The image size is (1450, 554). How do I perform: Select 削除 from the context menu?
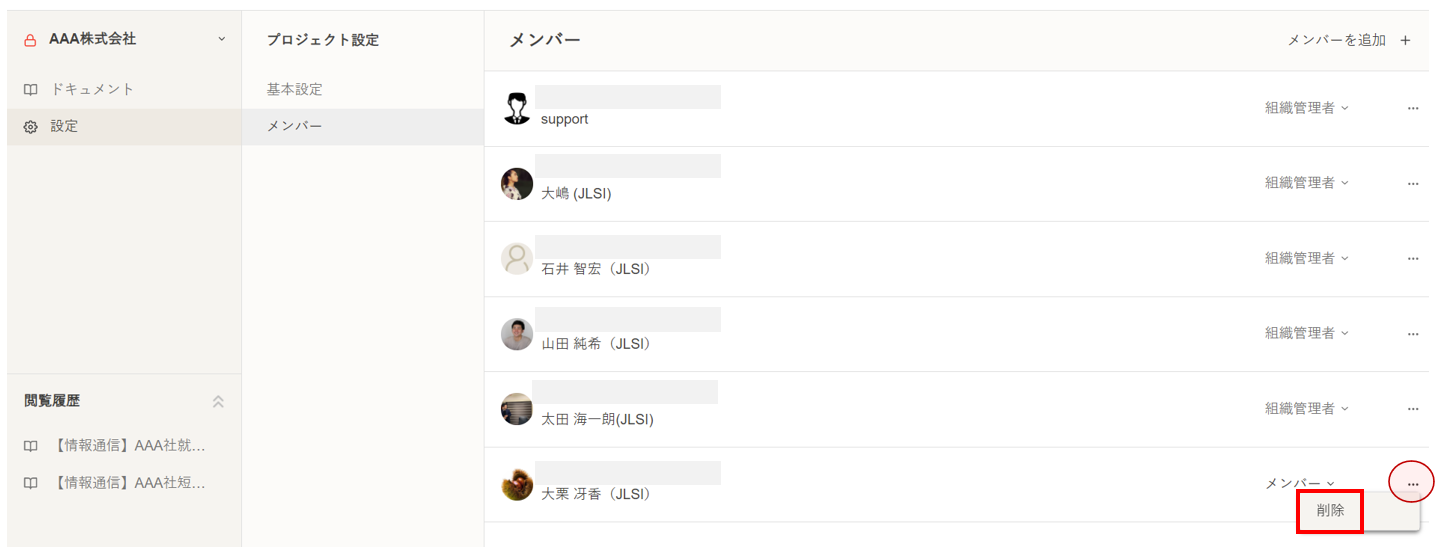point(1330,510)
